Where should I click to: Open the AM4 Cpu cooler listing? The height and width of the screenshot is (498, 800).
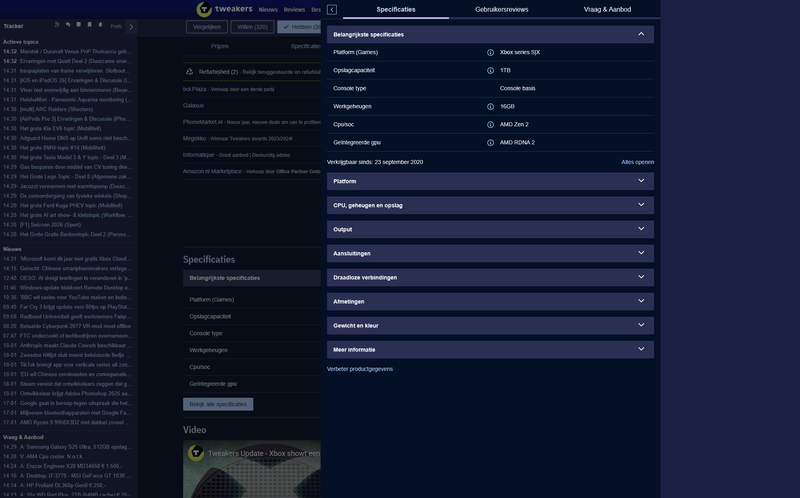tap(51, 457)
